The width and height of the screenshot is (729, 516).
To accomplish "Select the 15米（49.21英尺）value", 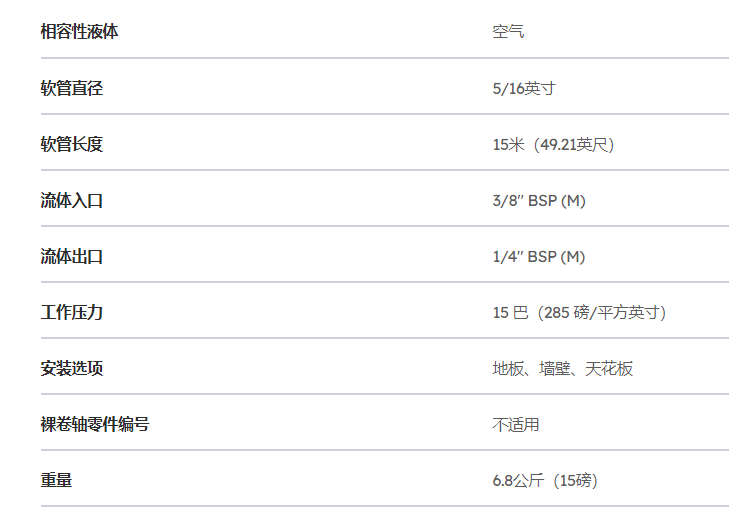I will click(553, 145).
